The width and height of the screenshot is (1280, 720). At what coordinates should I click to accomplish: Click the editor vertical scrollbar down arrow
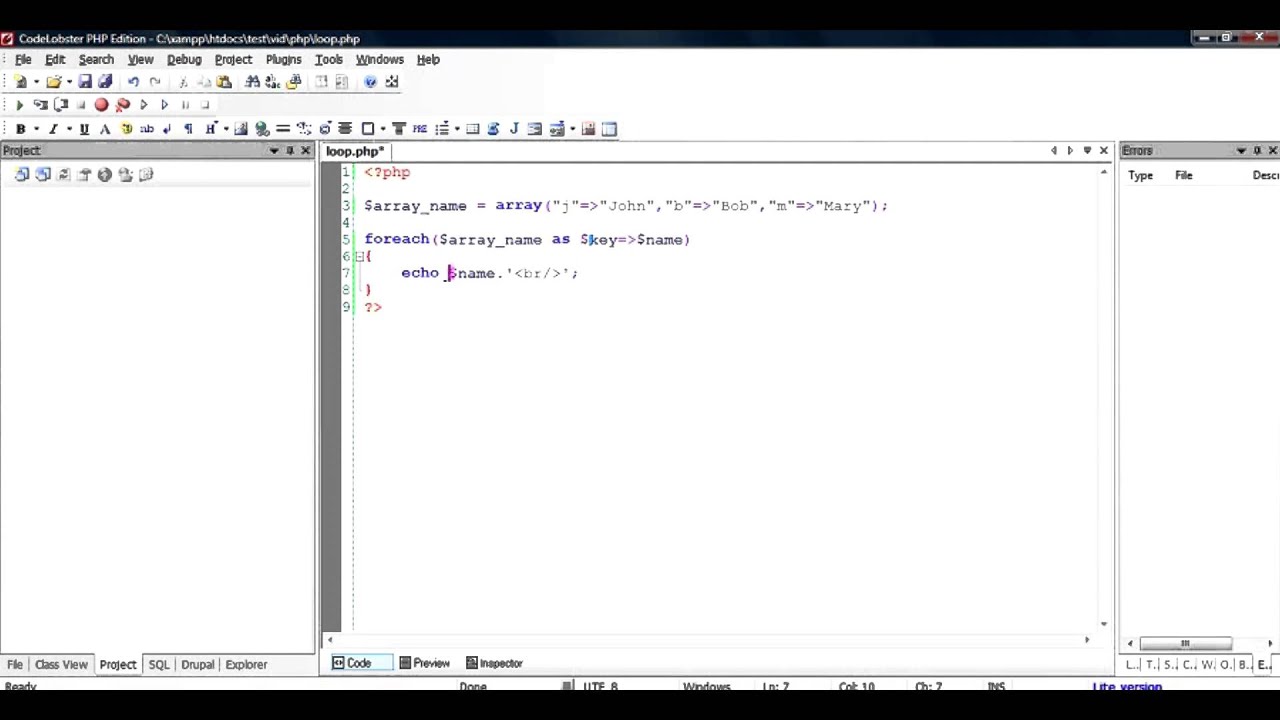tap(1104, 623)
